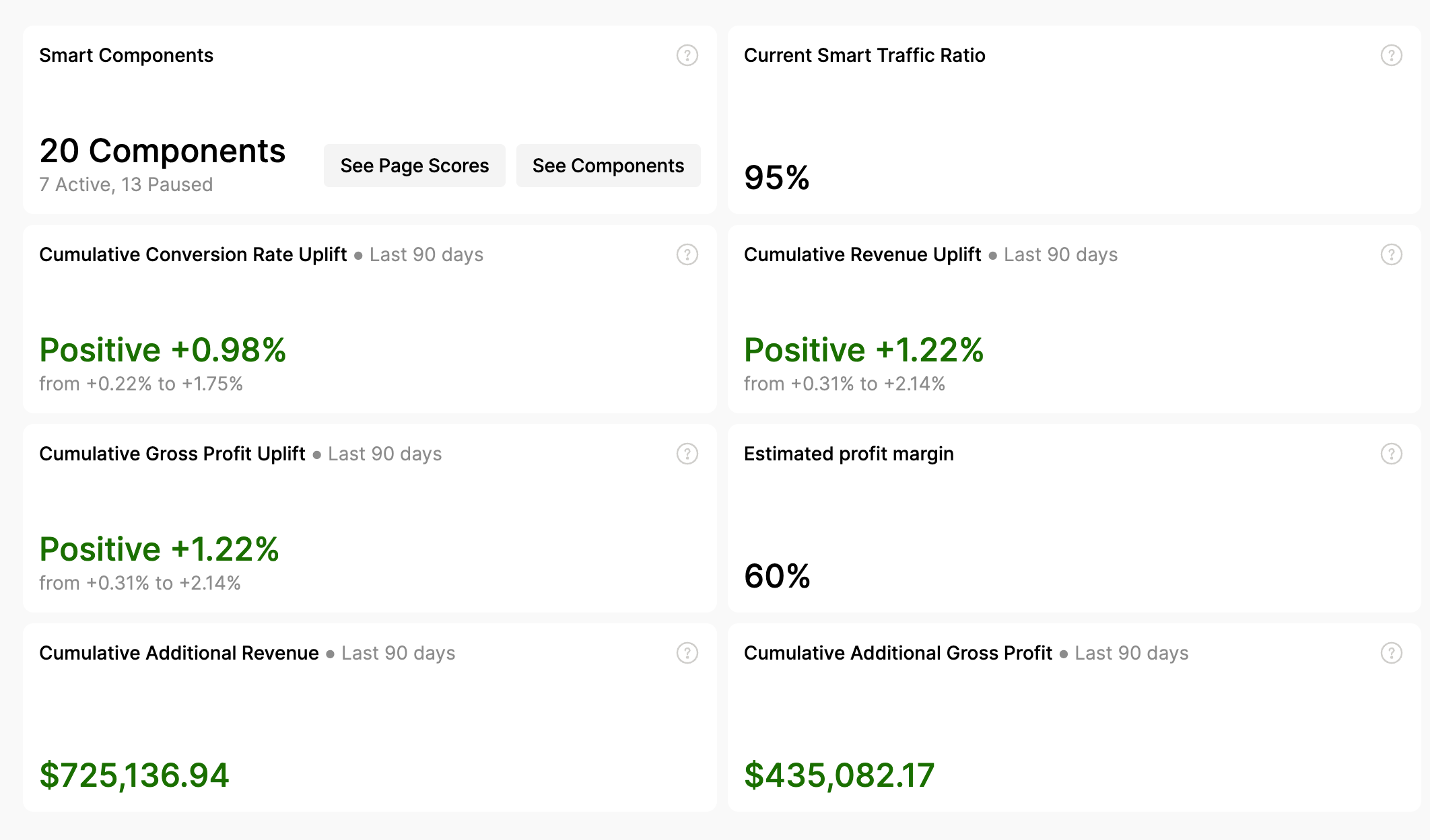
Task: Click Cumulative Gross Profit Uplift help icon
Action: point(687,454)
